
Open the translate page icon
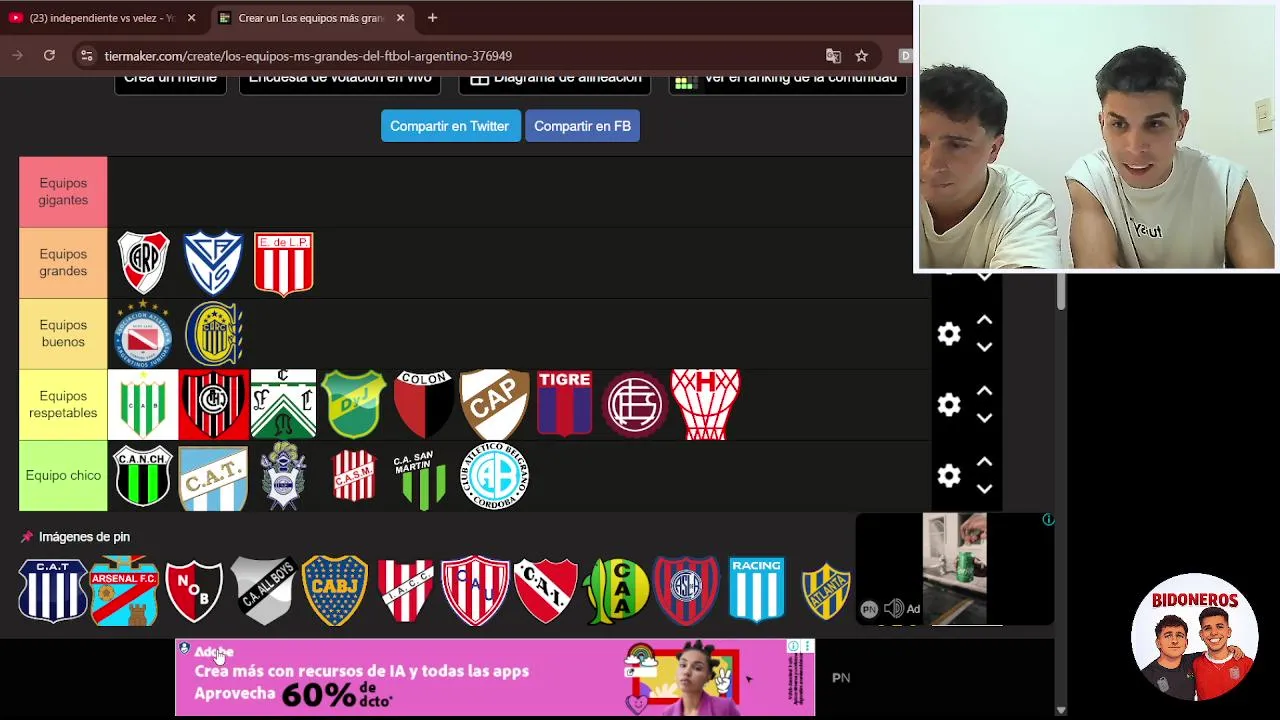coord(833,56)
